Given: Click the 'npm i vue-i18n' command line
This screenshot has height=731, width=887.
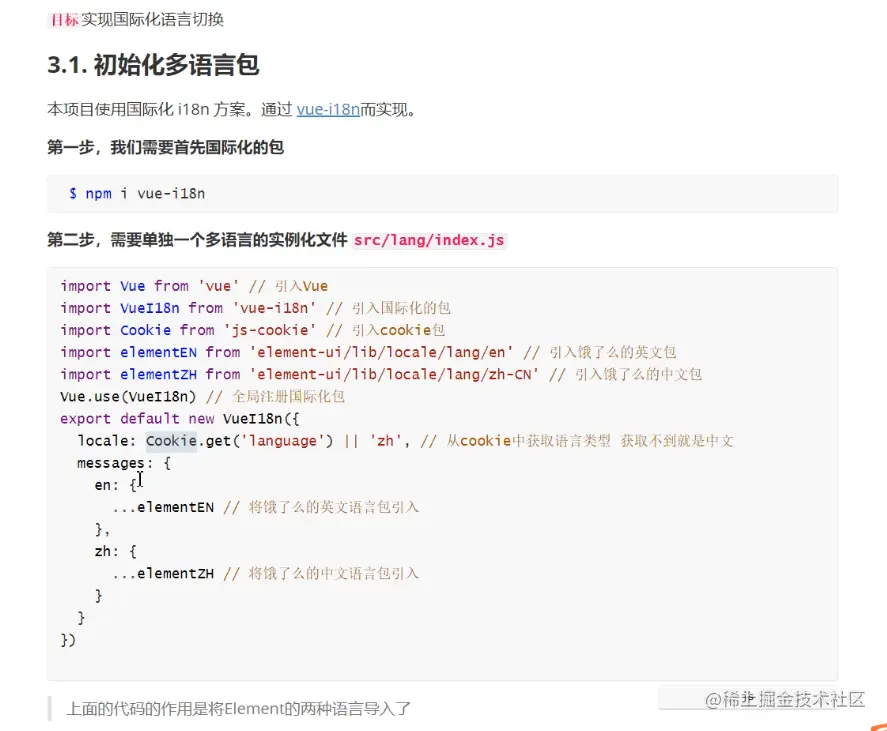Looking at the screenshot, I should (136, 194).
